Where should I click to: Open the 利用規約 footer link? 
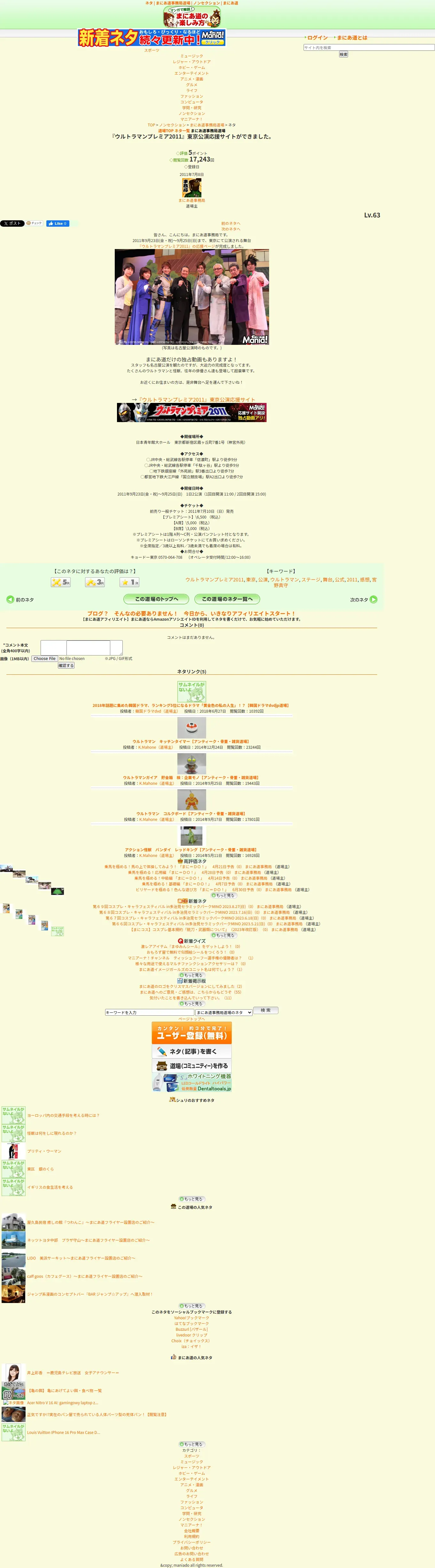pyautogui.click(x=192, y=1537)
